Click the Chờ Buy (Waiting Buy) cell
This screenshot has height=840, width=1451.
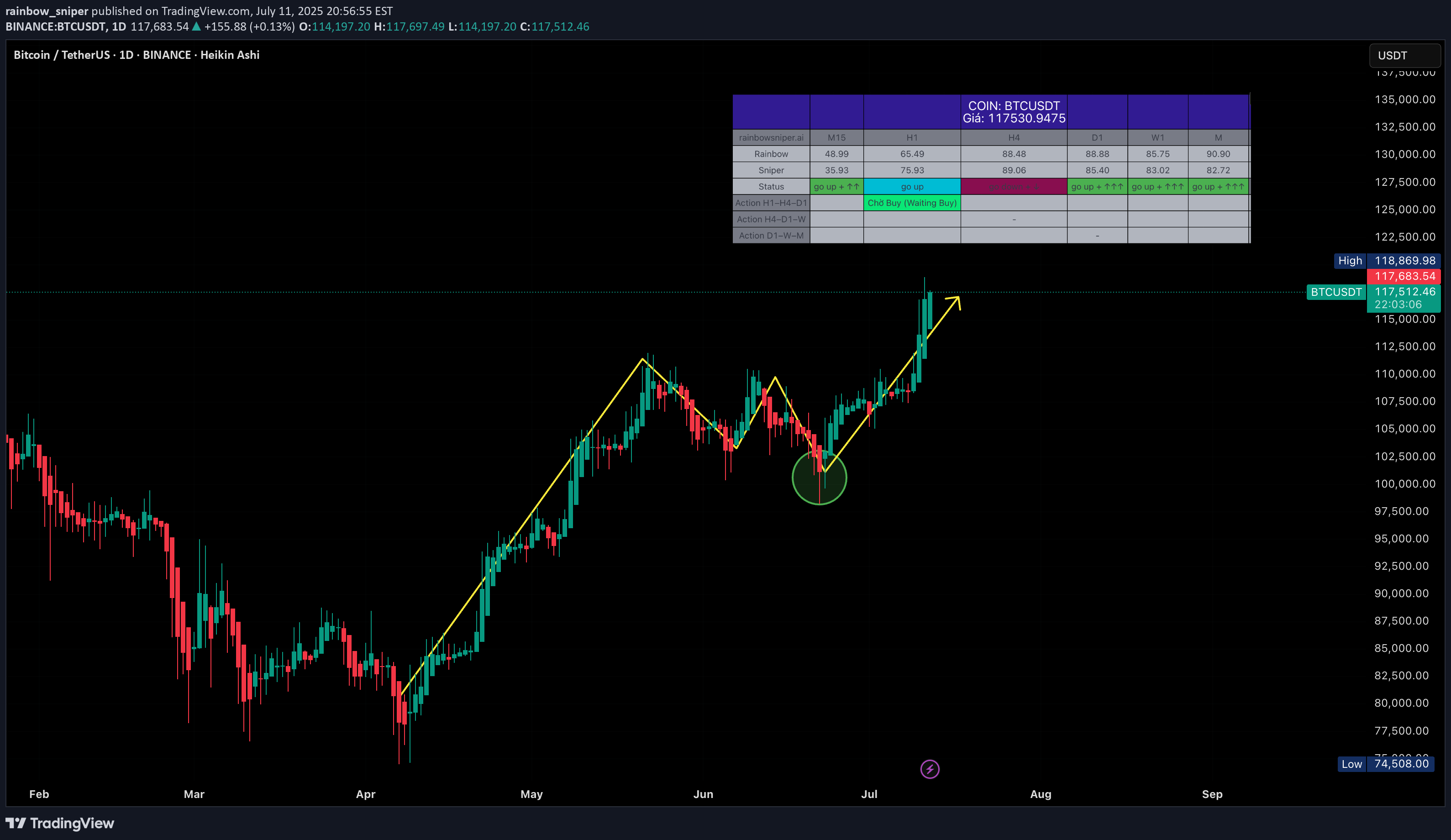(x=912, y=203)
